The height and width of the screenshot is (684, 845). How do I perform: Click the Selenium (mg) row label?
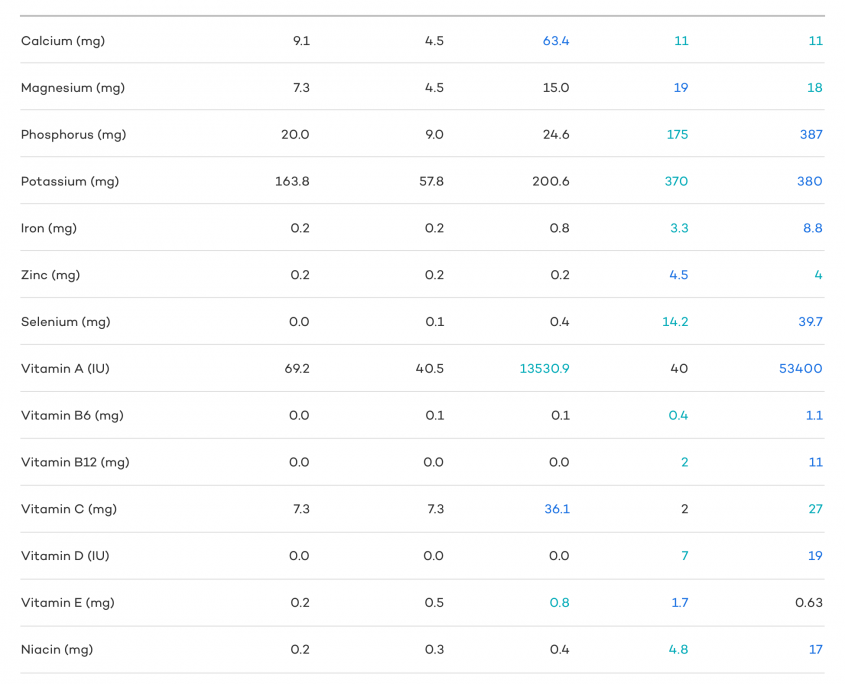pyautogui.click(x=65, y=322)
